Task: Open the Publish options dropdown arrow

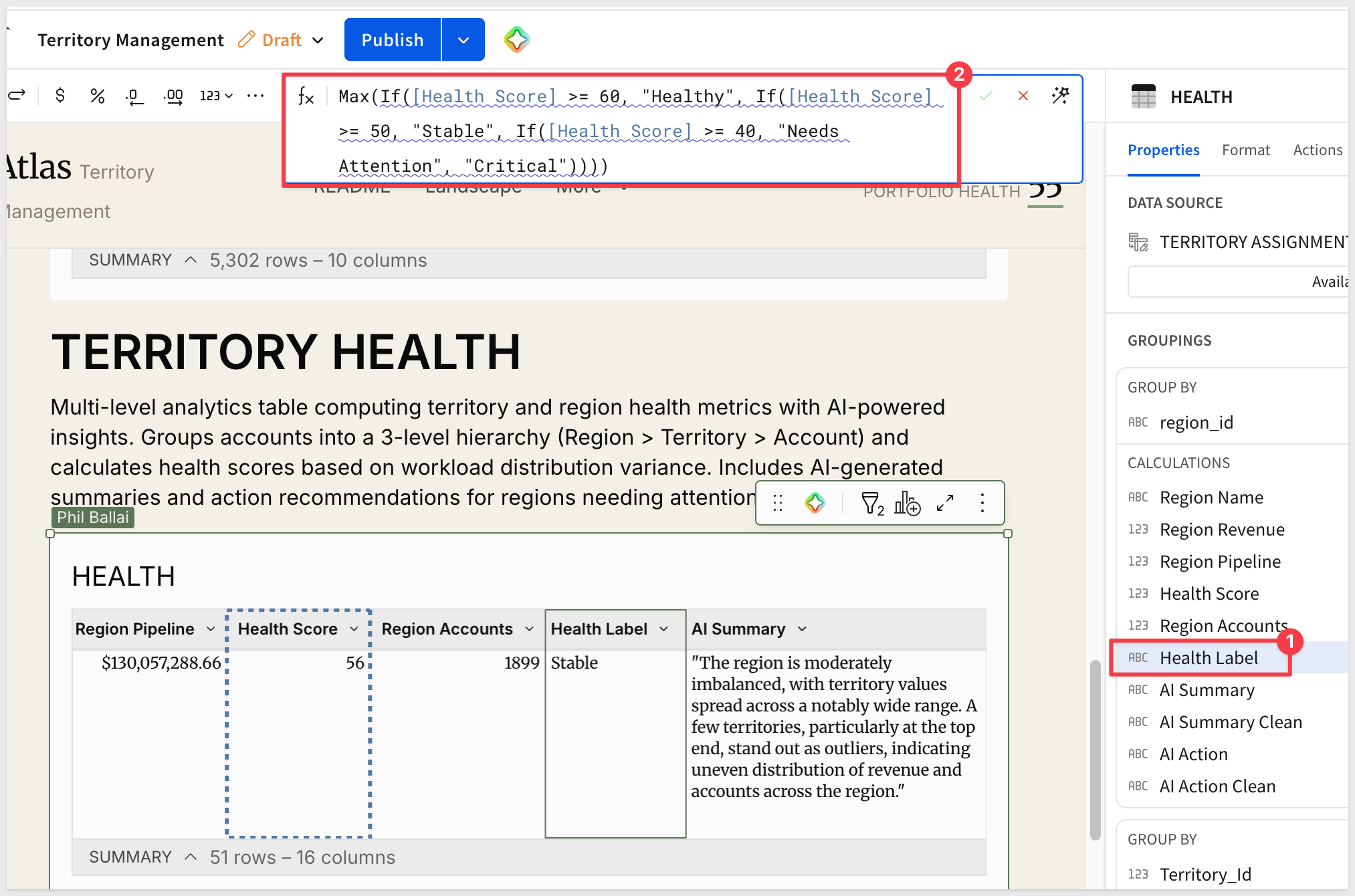Action: [463, 39]
